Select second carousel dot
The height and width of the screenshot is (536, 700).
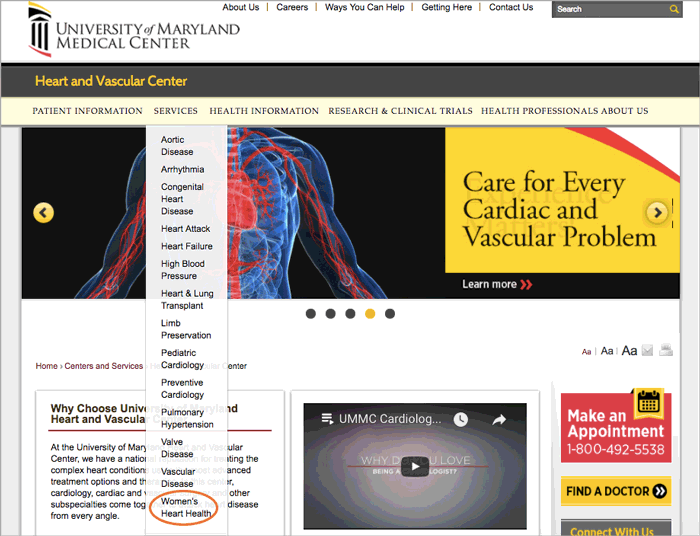coord(330,314)
